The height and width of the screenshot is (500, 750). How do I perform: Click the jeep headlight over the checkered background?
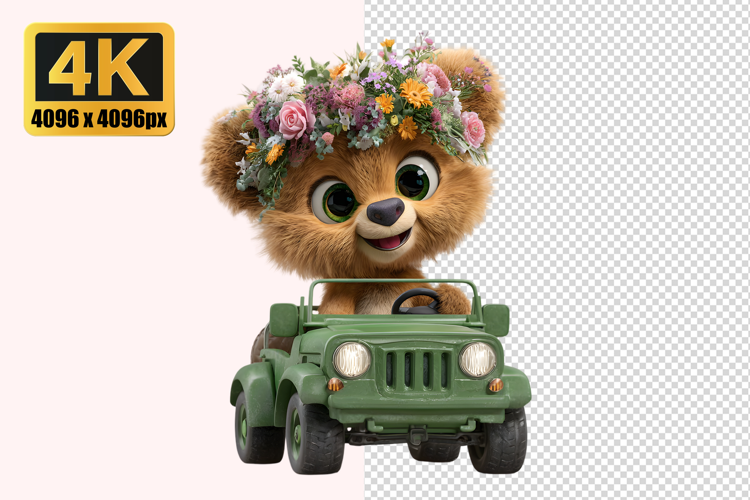point(478,359)
